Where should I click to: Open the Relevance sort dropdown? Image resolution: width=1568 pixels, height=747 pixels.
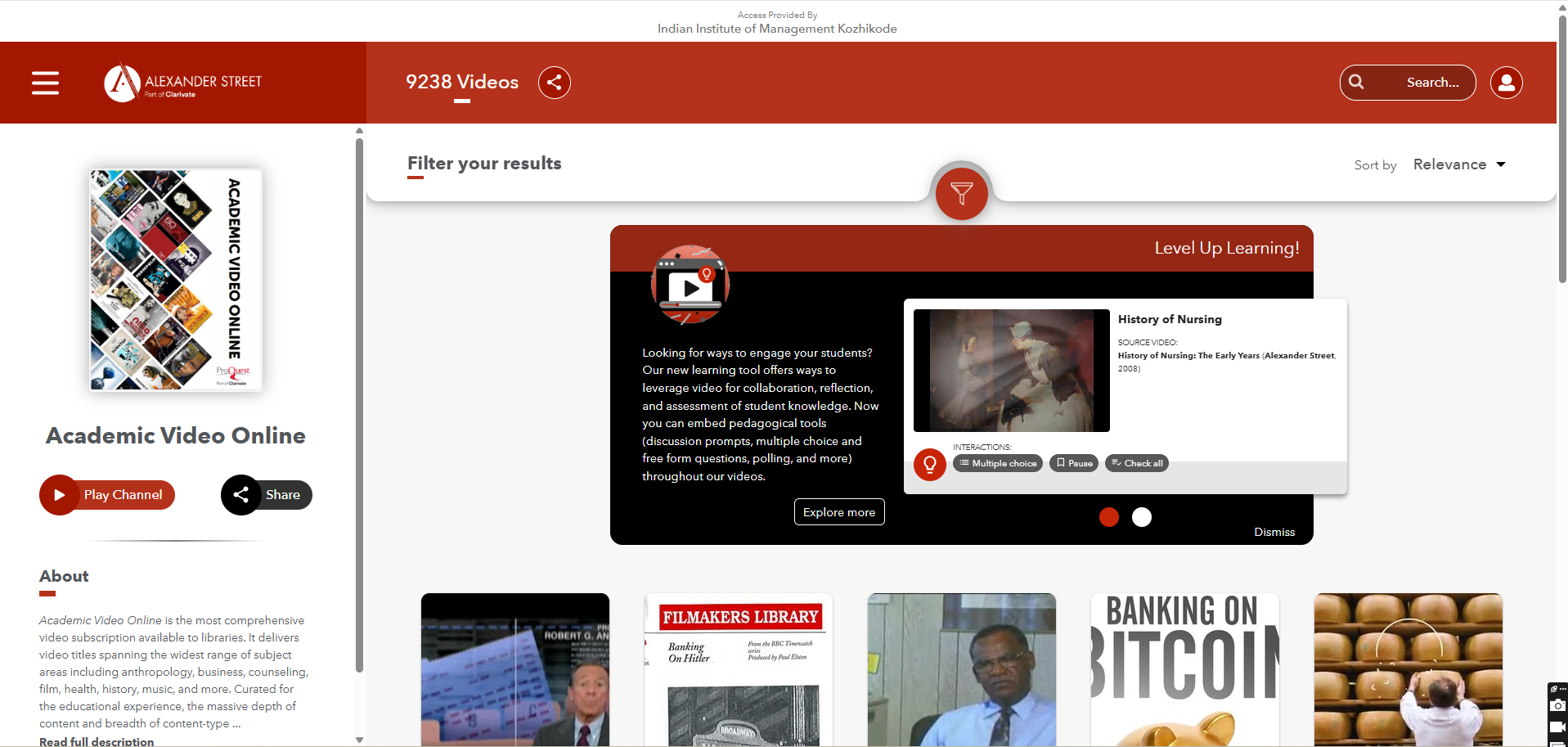[1459, 164]
